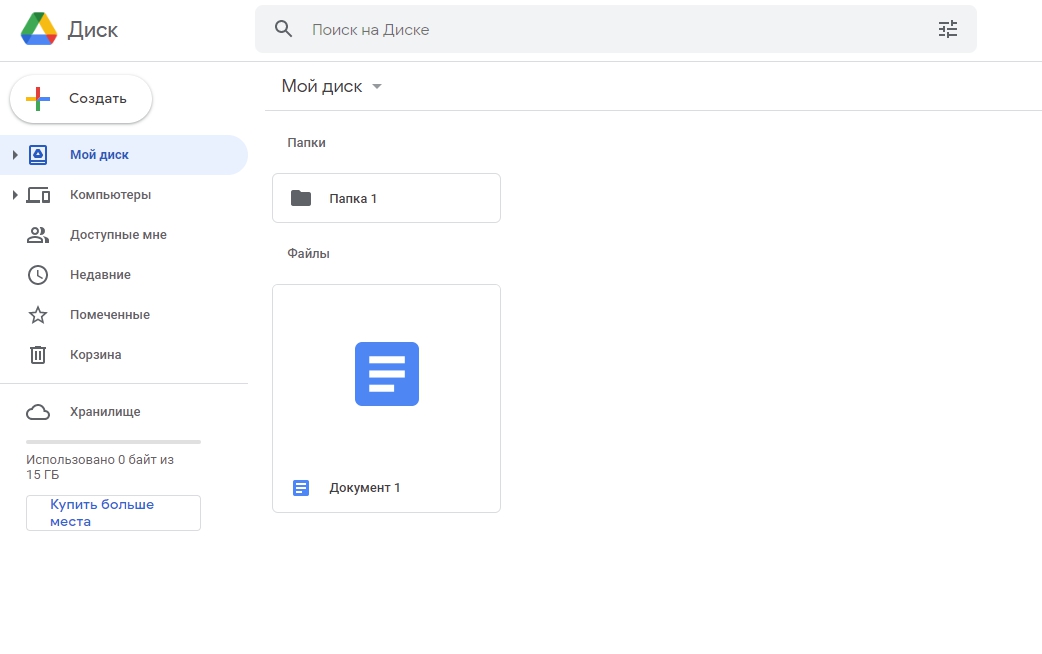
Task: Click the Помеченные star icon
Action: tap(38, 314)
